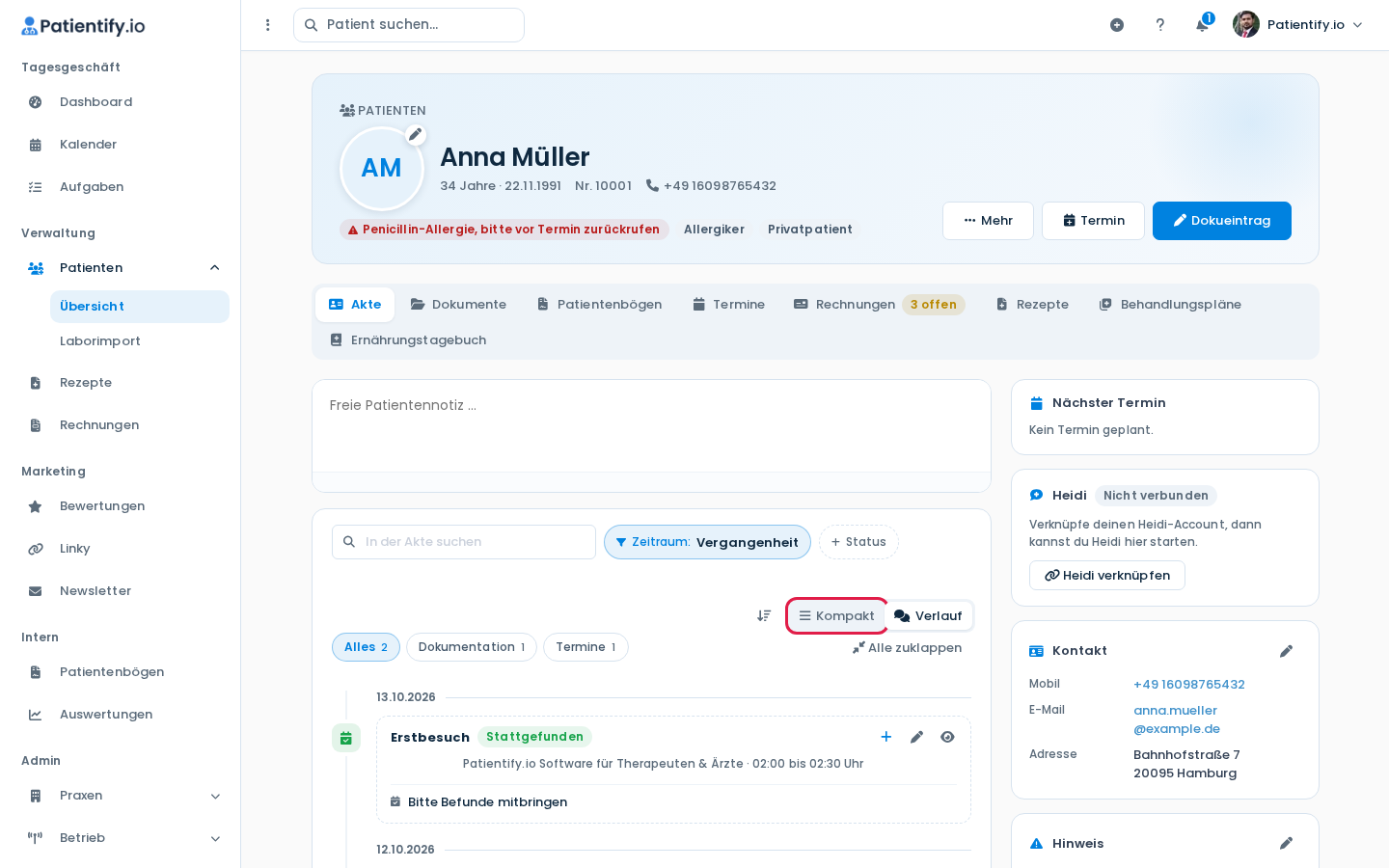The width and height of the screenshot is (1389, 868).
Task: Click the sort order icon
Action: pyautogui.click(x=764, y=615)
